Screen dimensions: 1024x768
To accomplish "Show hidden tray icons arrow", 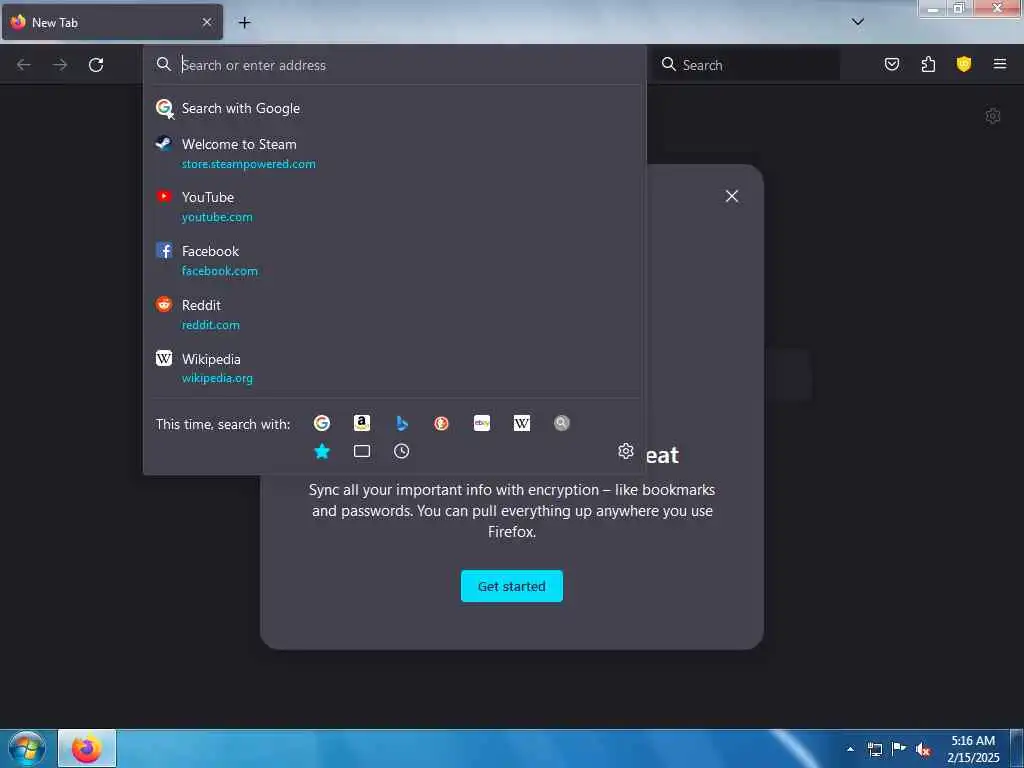I will 850,749.
